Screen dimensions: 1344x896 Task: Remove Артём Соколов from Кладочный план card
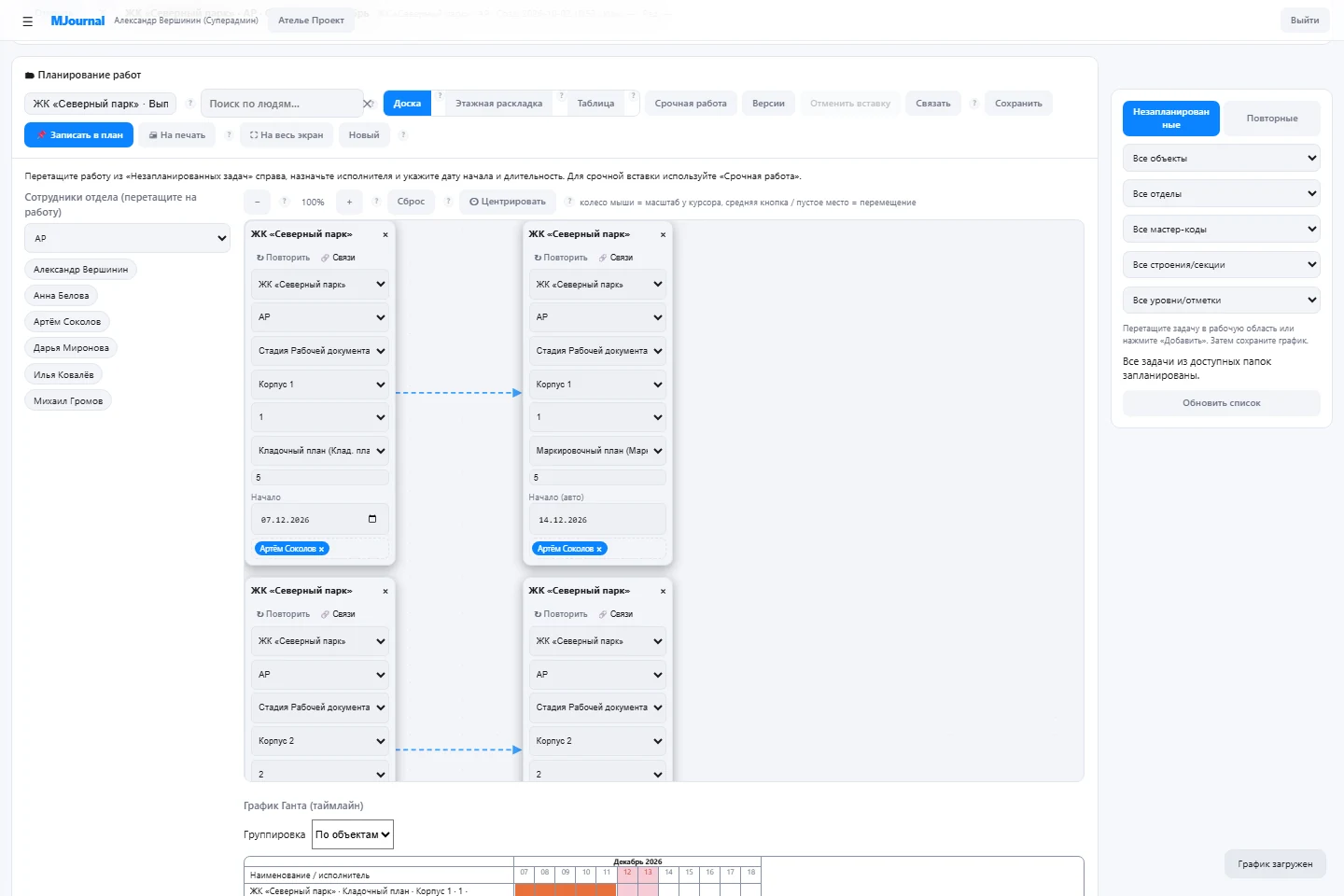pyautogui.click(x=322, y=549)
